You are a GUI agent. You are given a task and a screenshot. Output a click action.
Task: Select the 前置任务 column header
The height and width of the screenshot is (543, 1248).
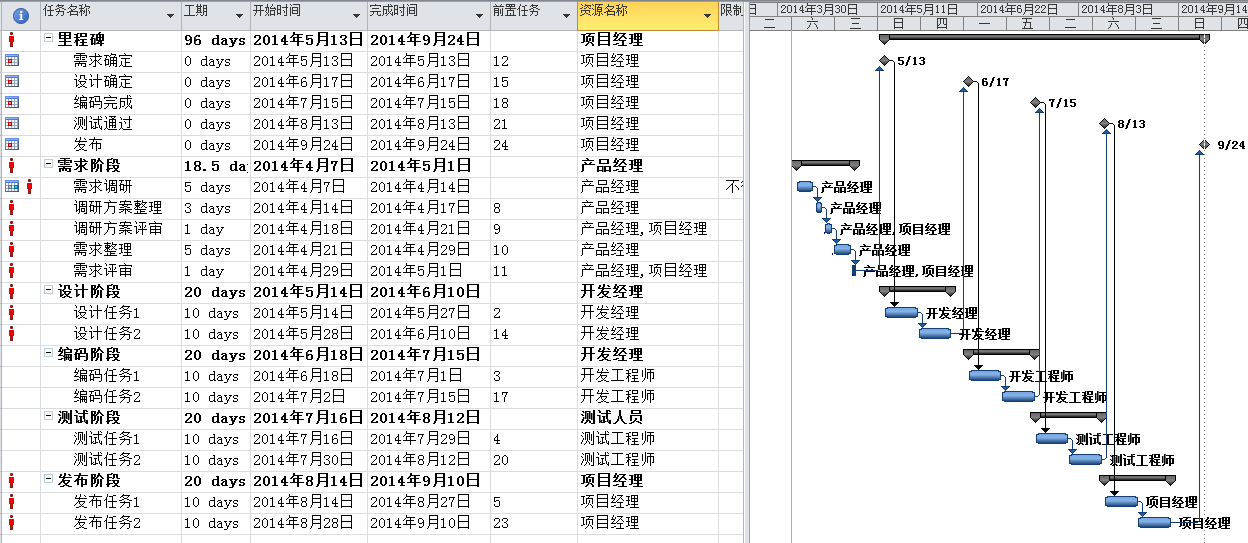533,15
